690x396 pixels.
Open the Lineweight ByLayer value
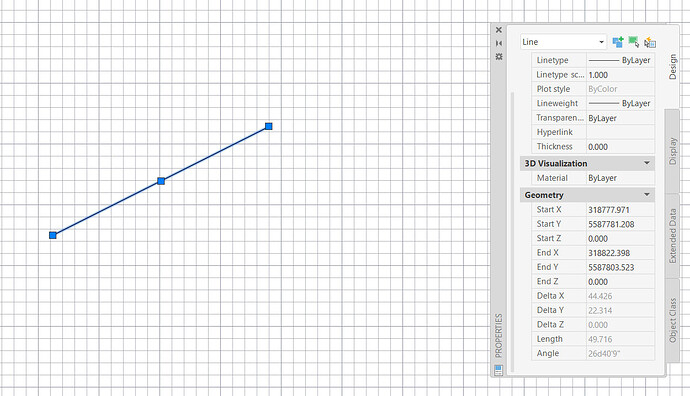pyautogui.click(x=620, y=103)
